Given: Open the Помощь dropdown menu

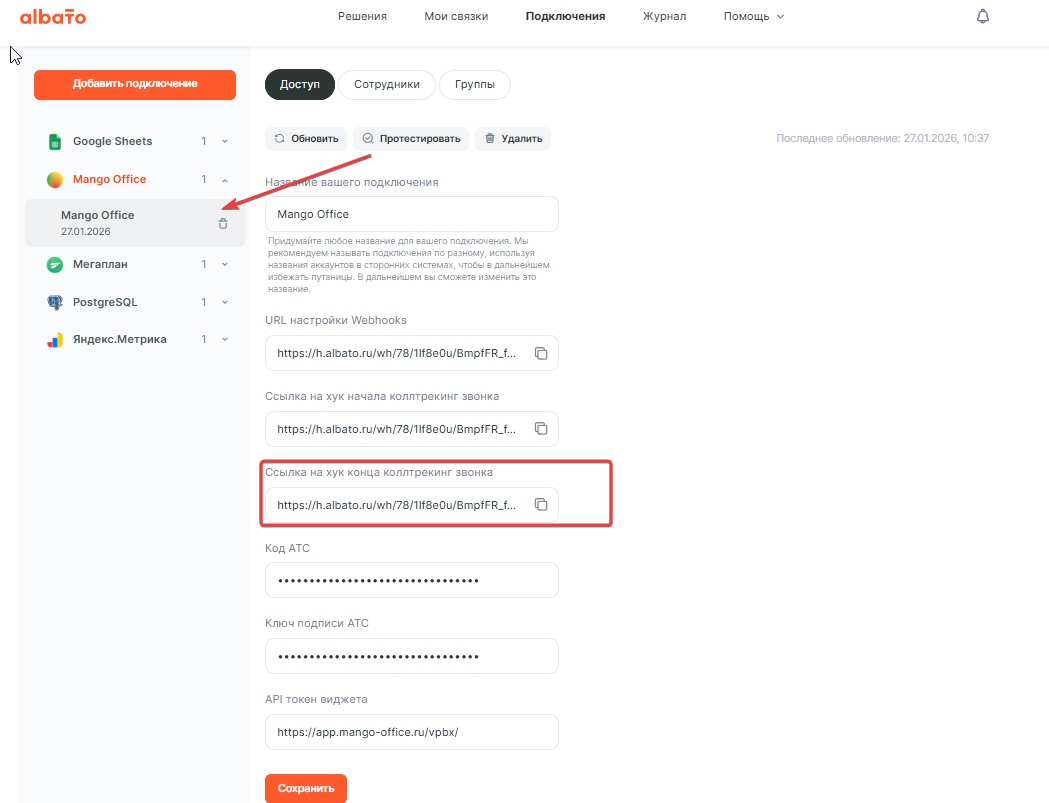Looking at the screenshot, I should (x=753, y=16).
